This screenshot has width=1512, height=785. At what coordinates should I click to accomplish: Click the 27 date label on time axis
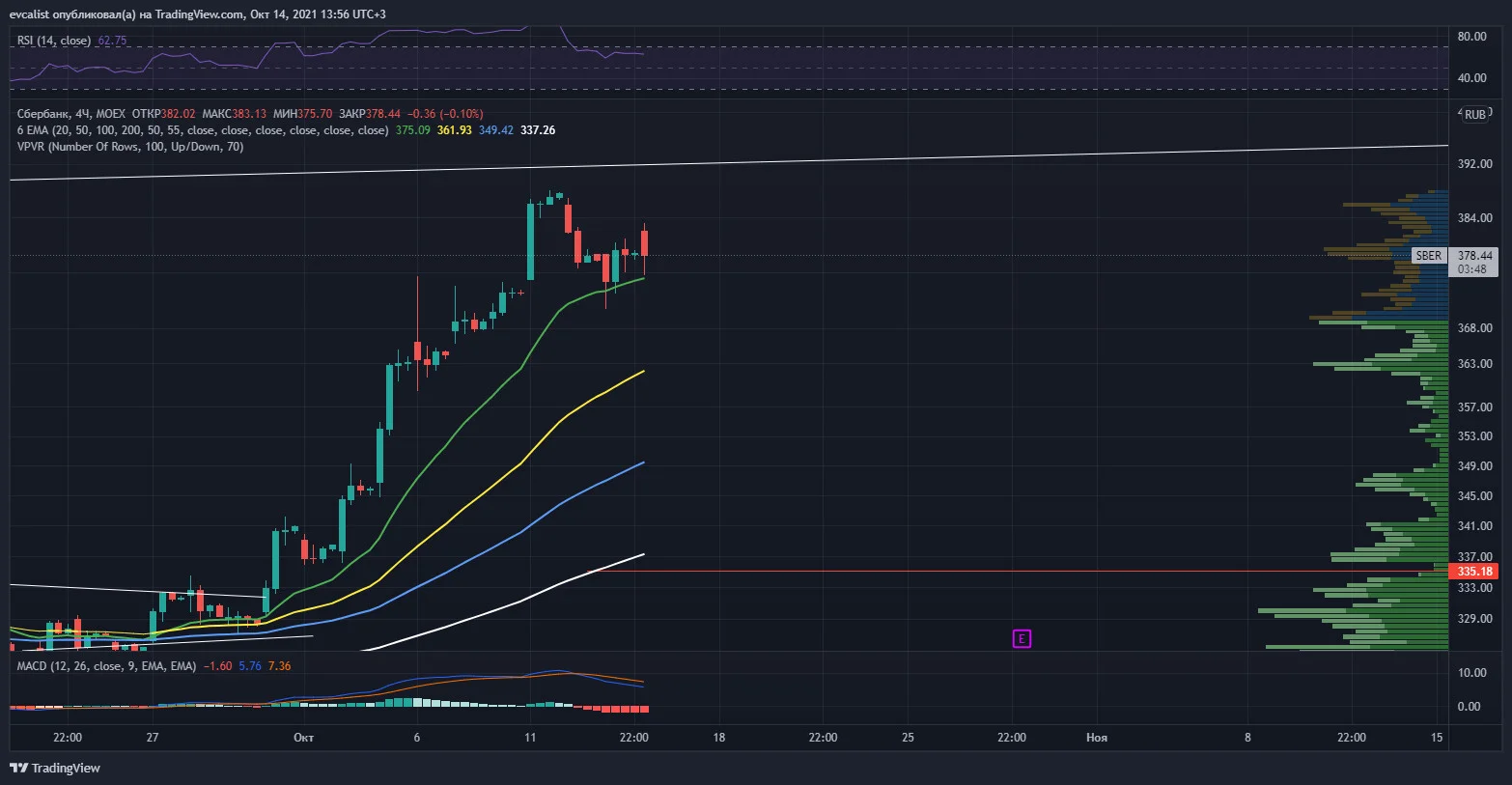(153, 738)
